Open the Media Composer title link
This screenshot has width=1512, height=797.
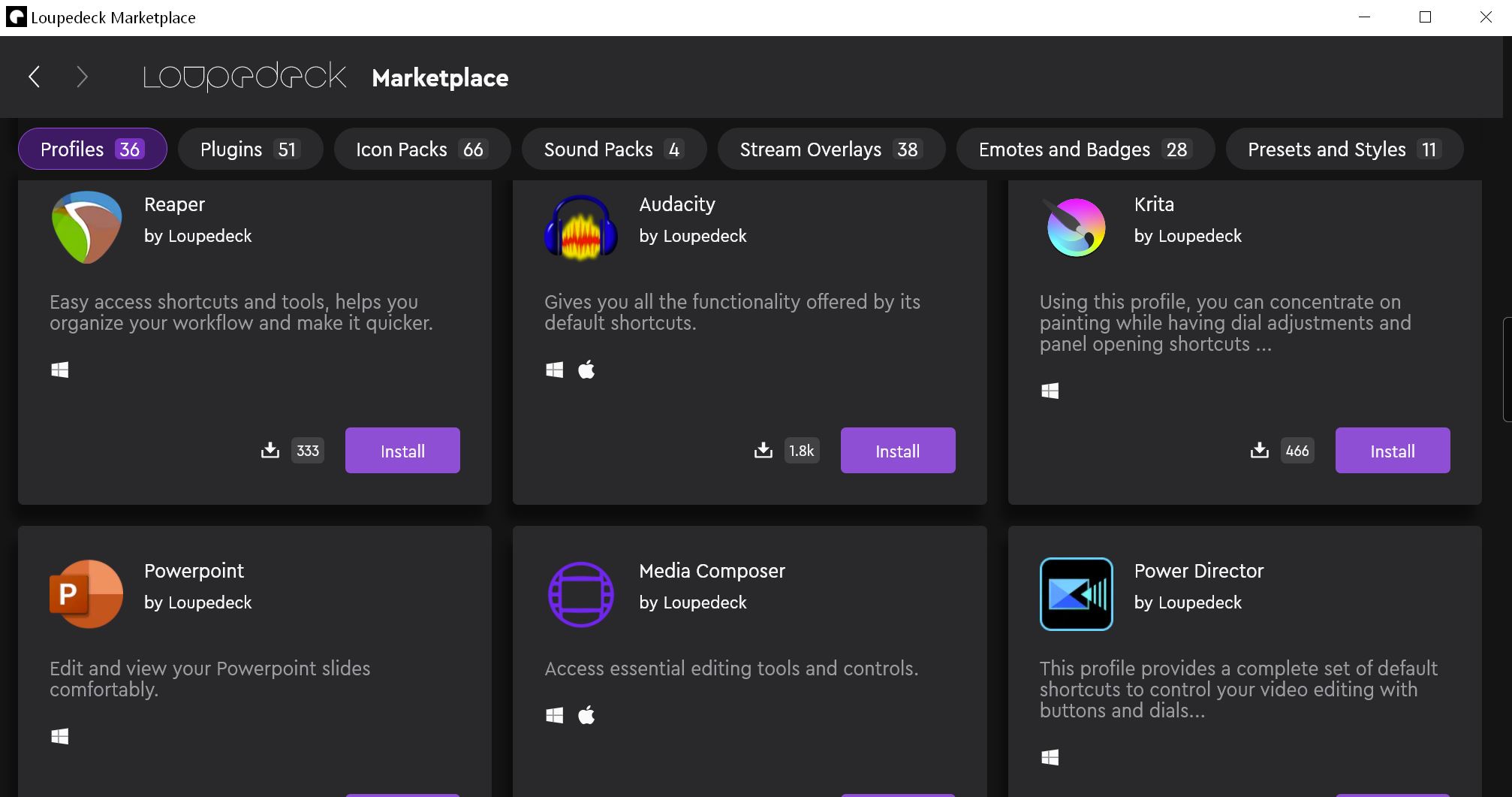click(712, 571)
